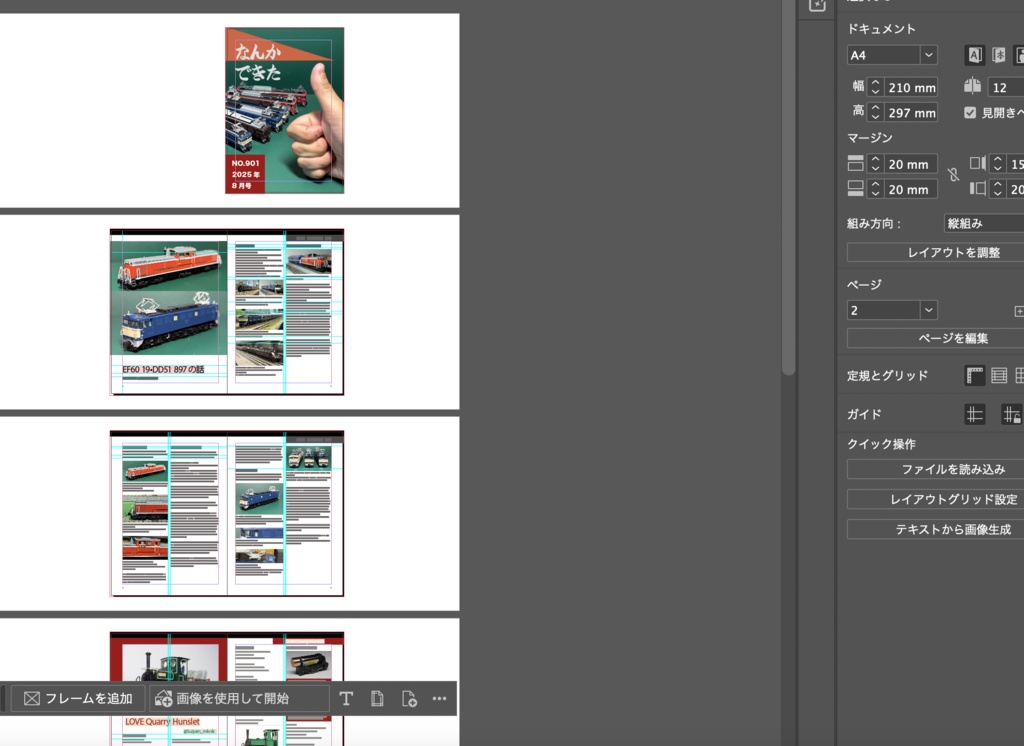Click the add-page icon in contextual taskbar
Image resolution: width=1024 pixels, height=746 pixels.
coord(409,698)
